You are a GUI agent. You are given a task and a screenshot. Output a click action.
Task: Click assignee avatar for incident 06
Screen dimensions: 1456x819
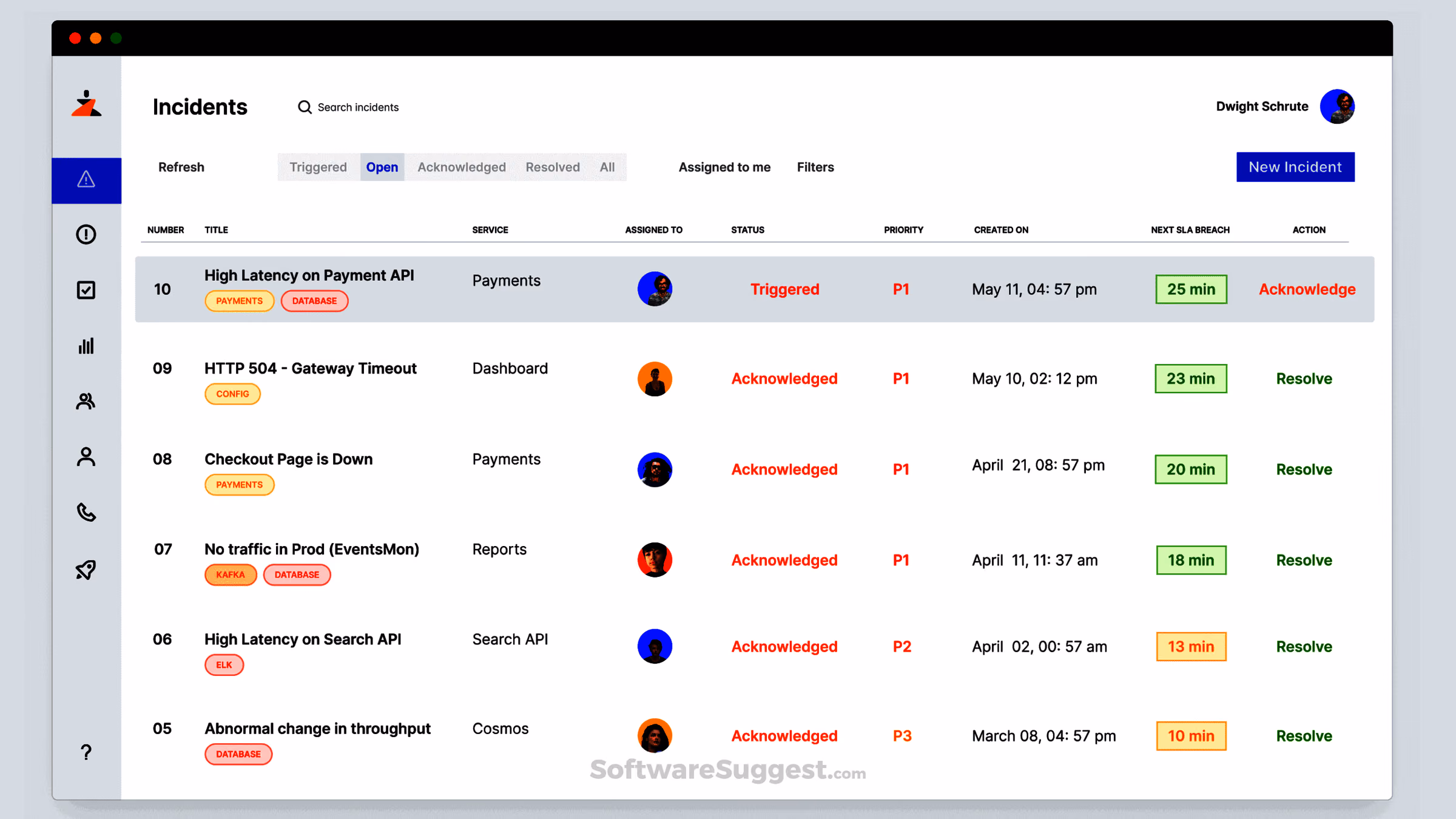pyautogui.click(x=655, y=646)
